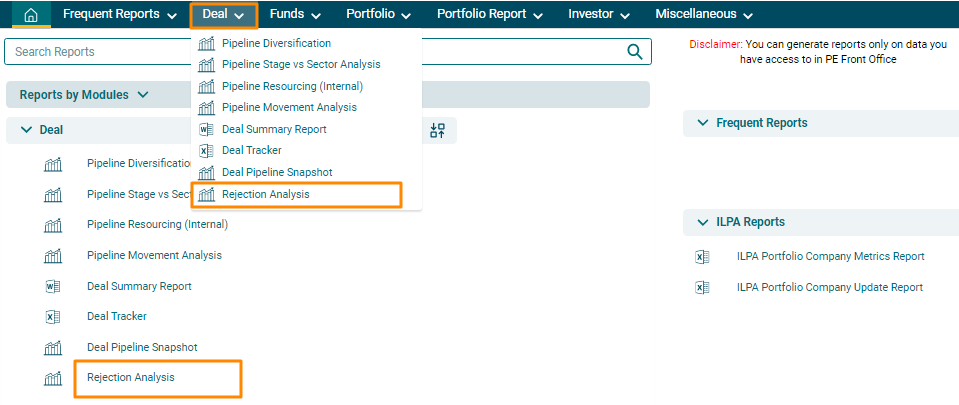
Task: Select Rejection Analysis from Deal dropdown menu
Action: pos(265,194)
